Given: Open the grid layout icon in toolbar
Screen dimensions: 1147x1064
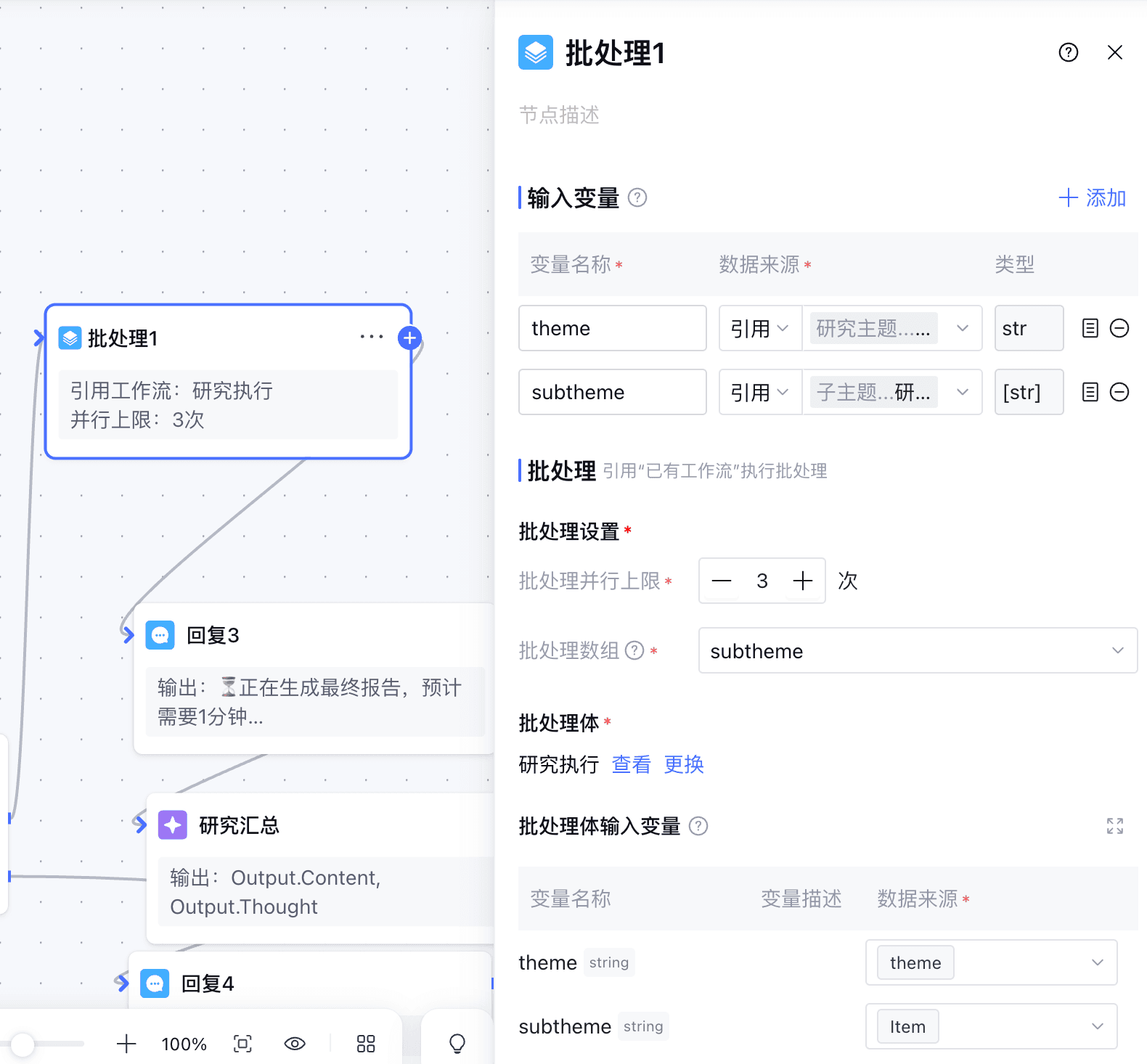Looking at the screenshot, I should (x=366, y=1044).
